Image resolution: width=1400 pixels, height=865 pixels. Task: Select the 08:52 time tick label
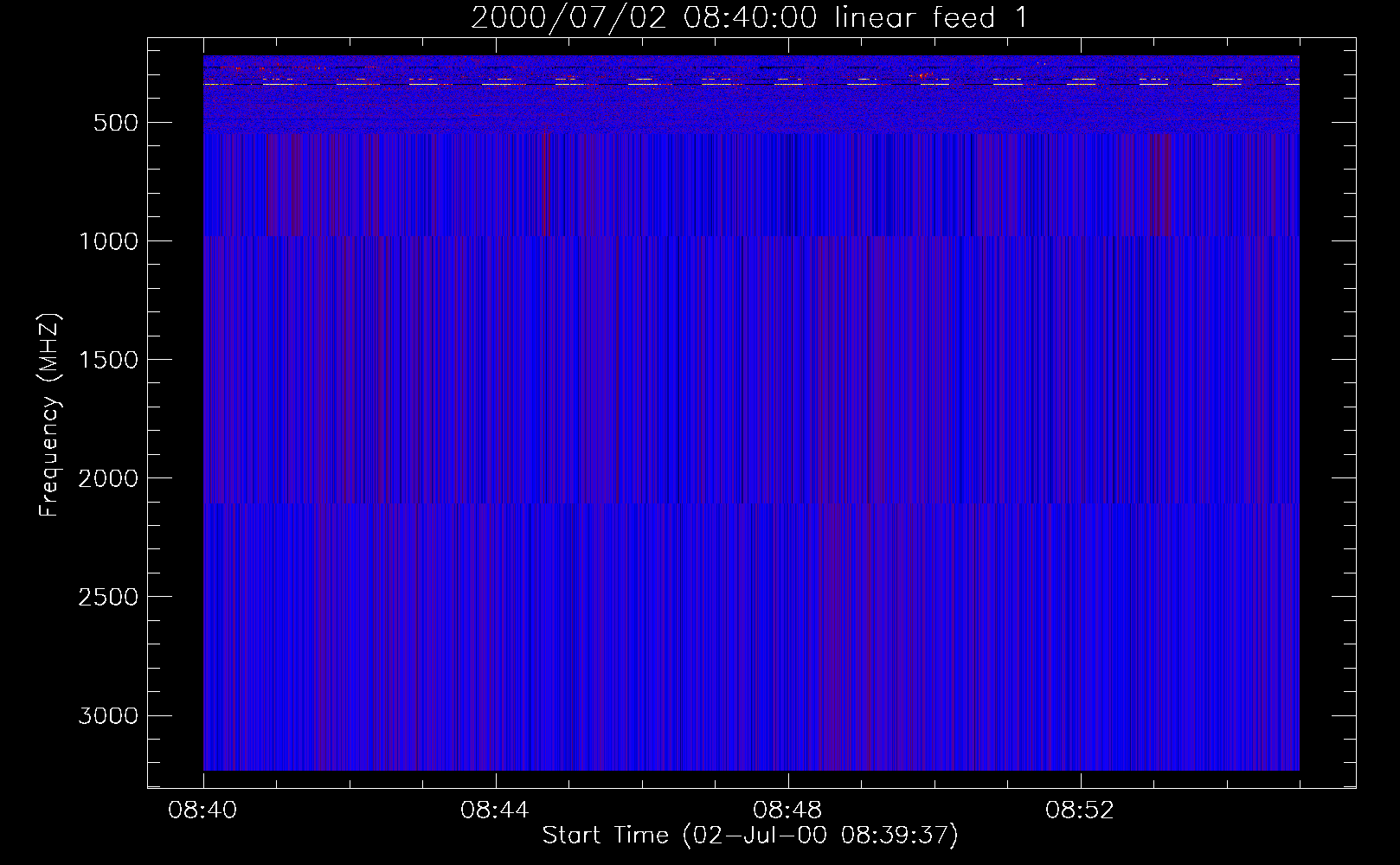1081,811
